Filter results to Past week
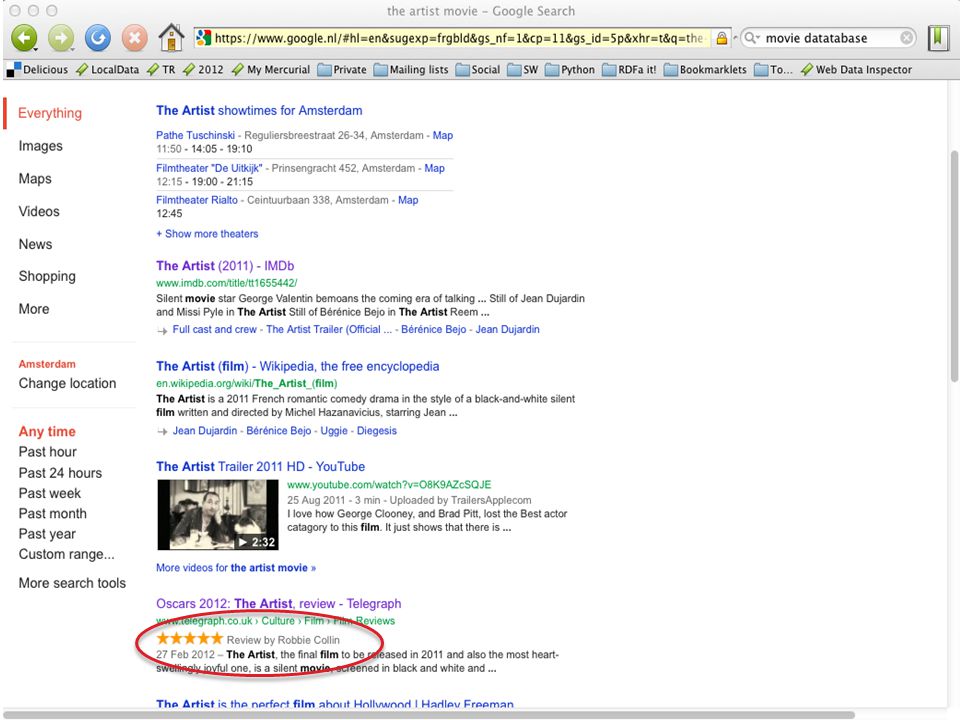This screenshot has height=720, width=960. point(50,493)
